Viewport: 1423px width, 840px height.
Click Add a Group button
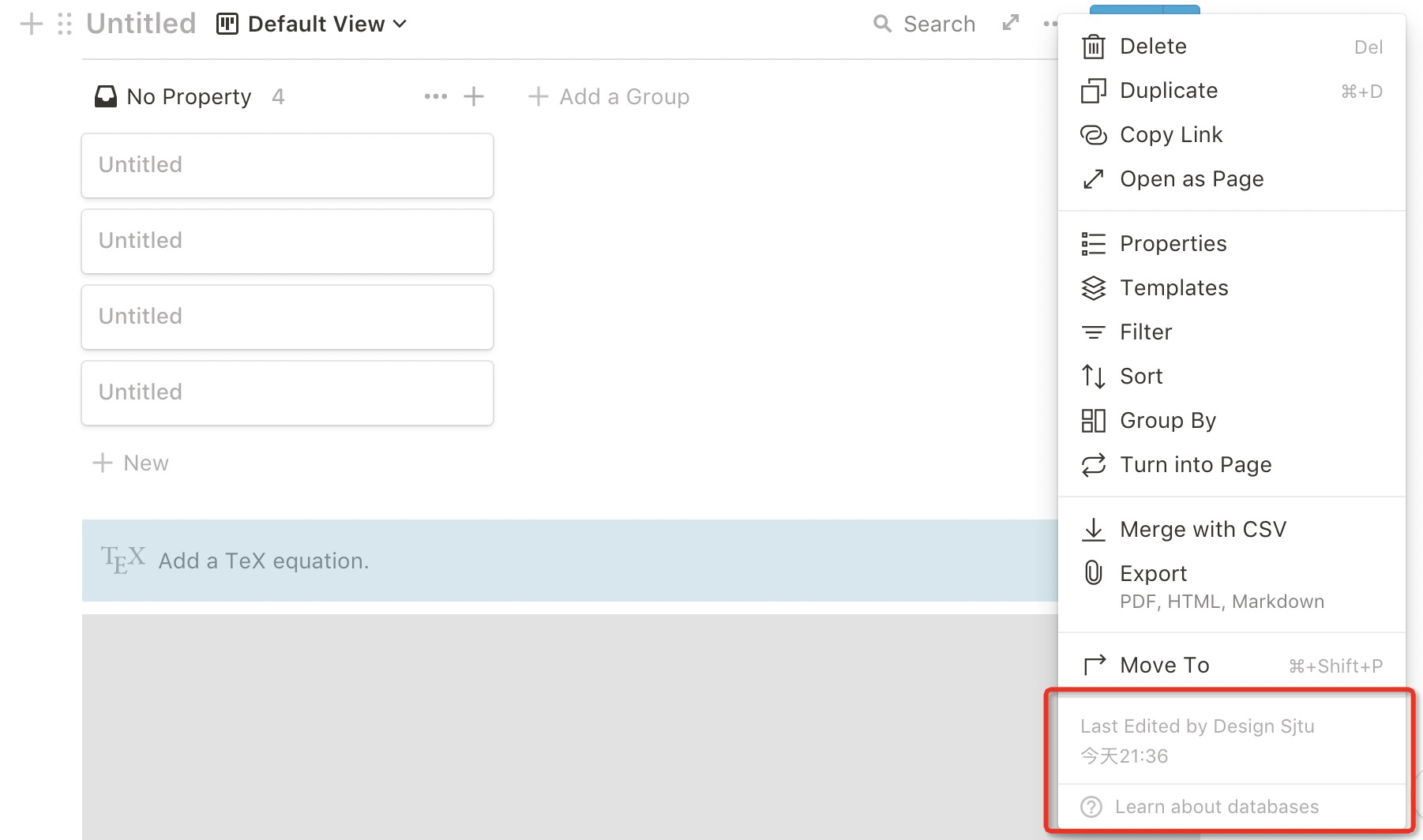609,96
